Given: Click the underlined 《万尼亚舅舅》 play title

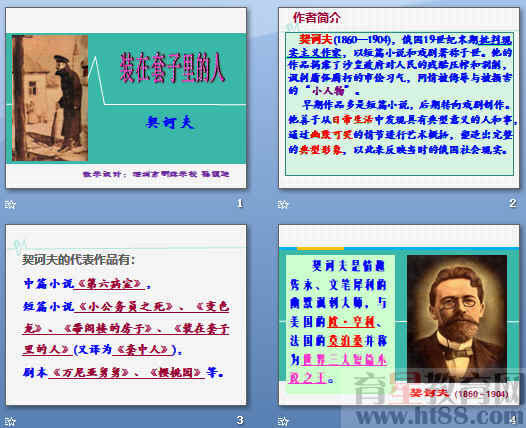Looking at the screenshot, I should tap(91, 373).
